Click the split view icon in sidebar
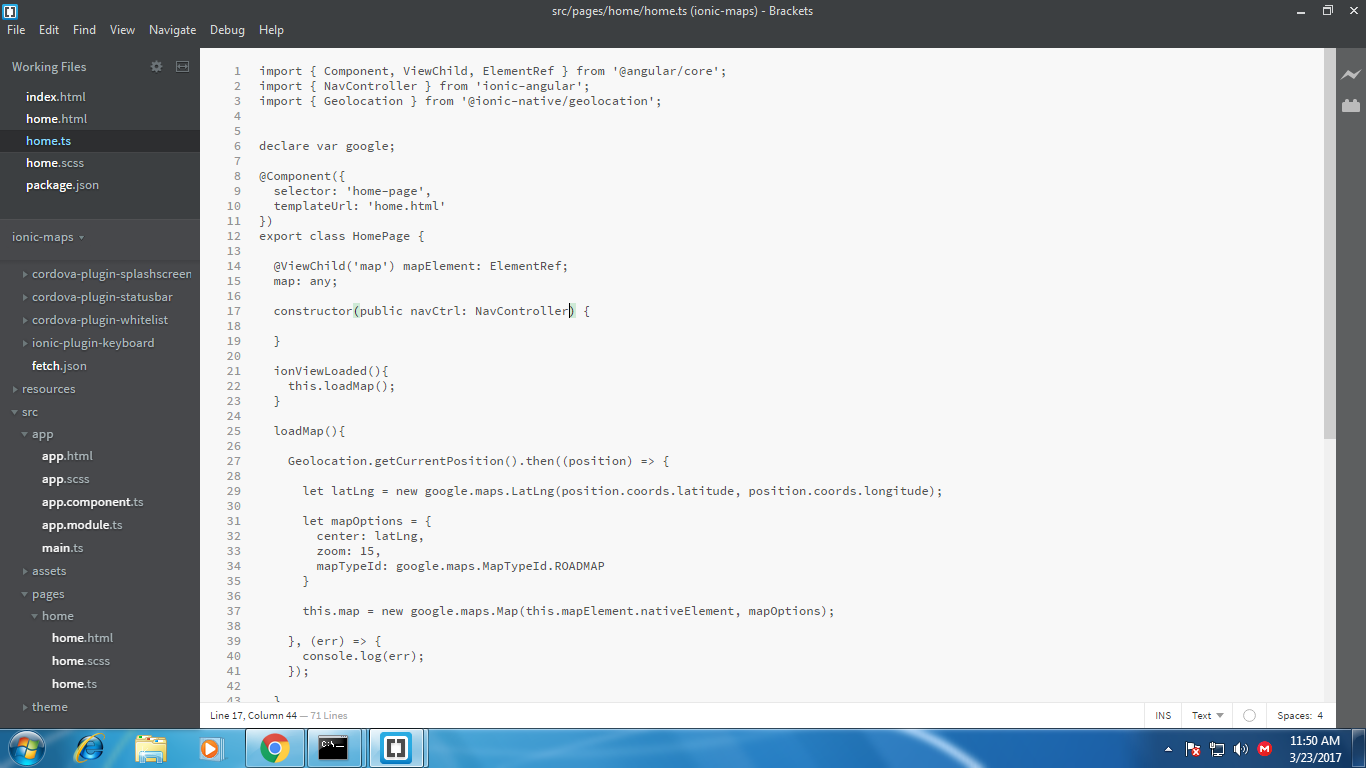Screen dimensions: 1366x768 coord(182,66)
